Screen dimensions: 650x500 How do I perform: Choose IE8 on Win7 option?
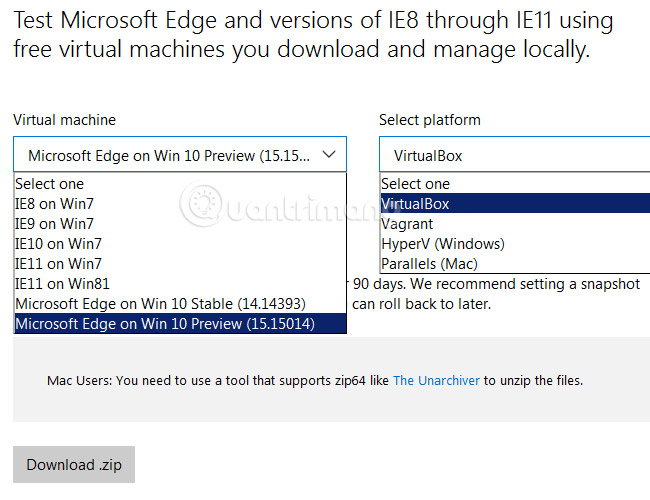(x=54, y=203)
